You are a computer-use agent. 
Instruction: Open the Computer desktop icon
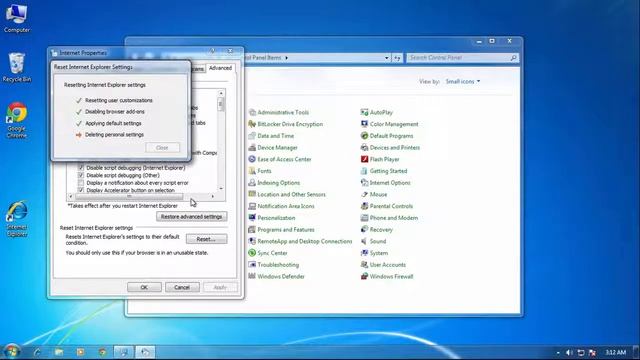[17, 18]
